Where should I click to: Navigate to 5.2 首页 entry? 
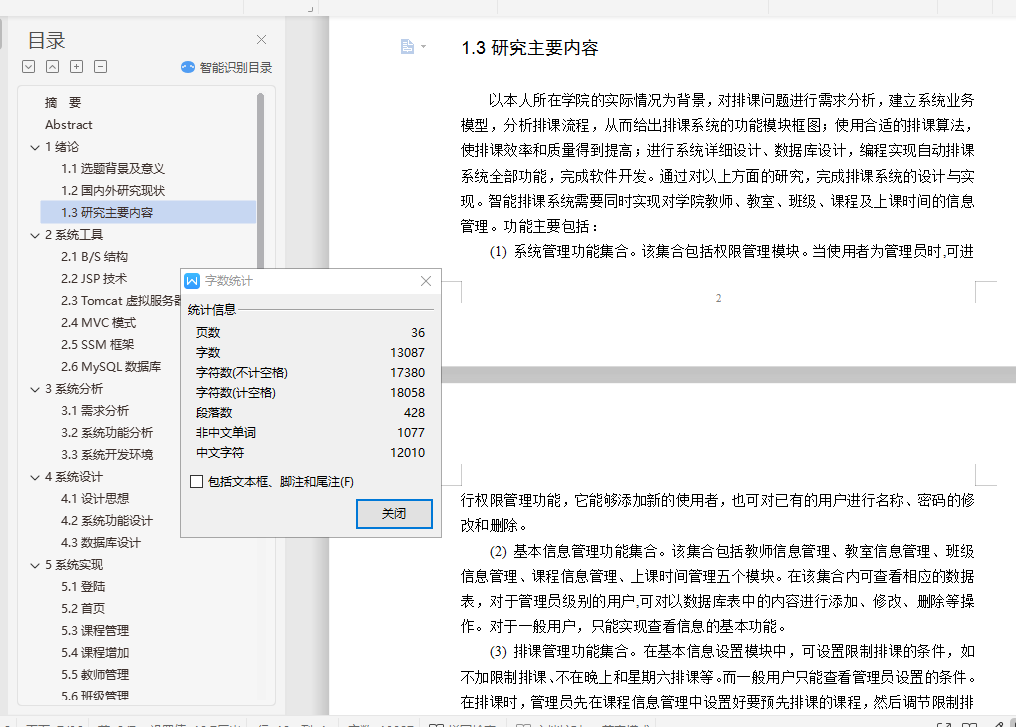(x=83, y=608)
